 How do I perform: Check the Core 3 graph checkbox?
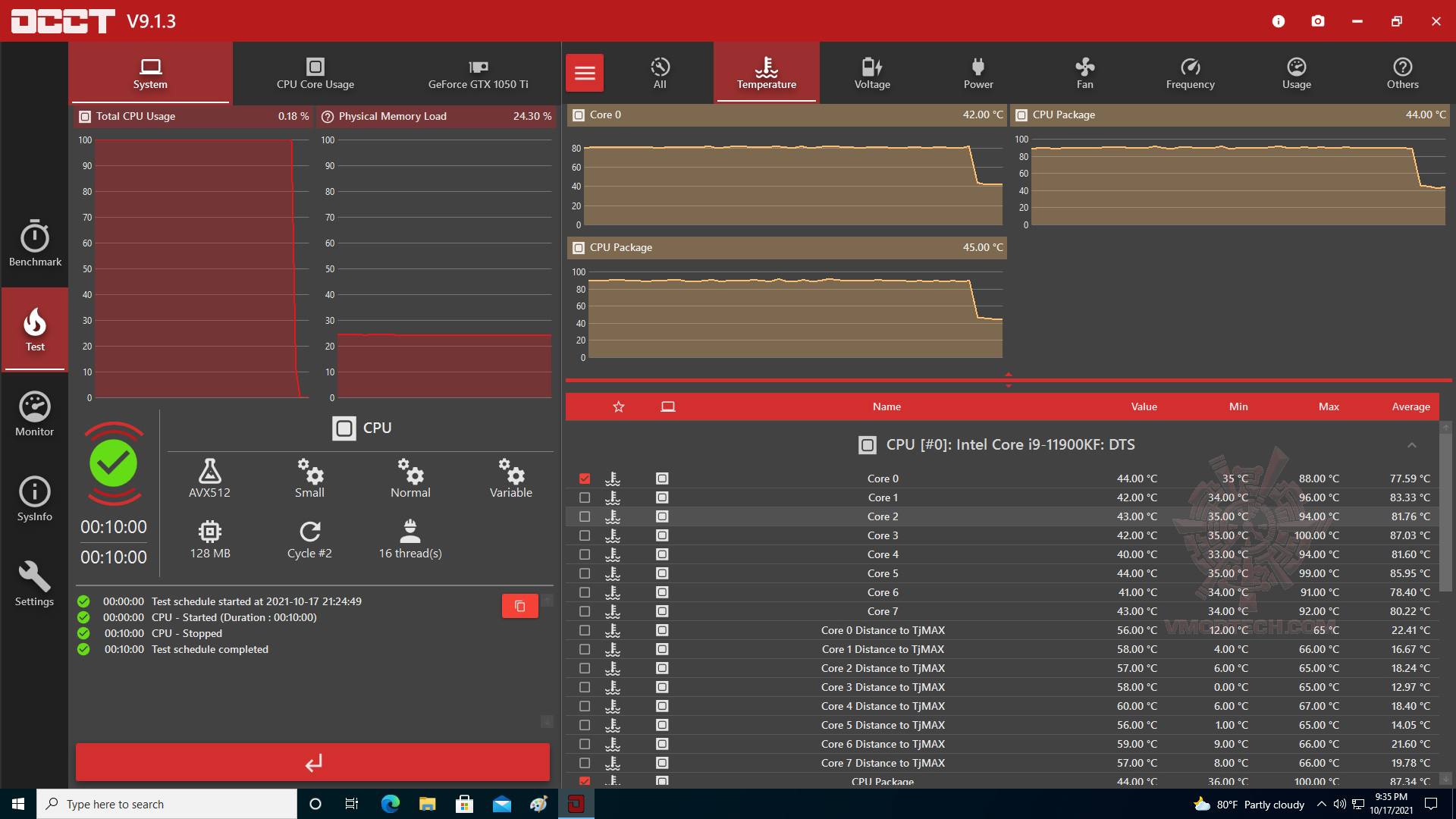click(x=585, y=535)
